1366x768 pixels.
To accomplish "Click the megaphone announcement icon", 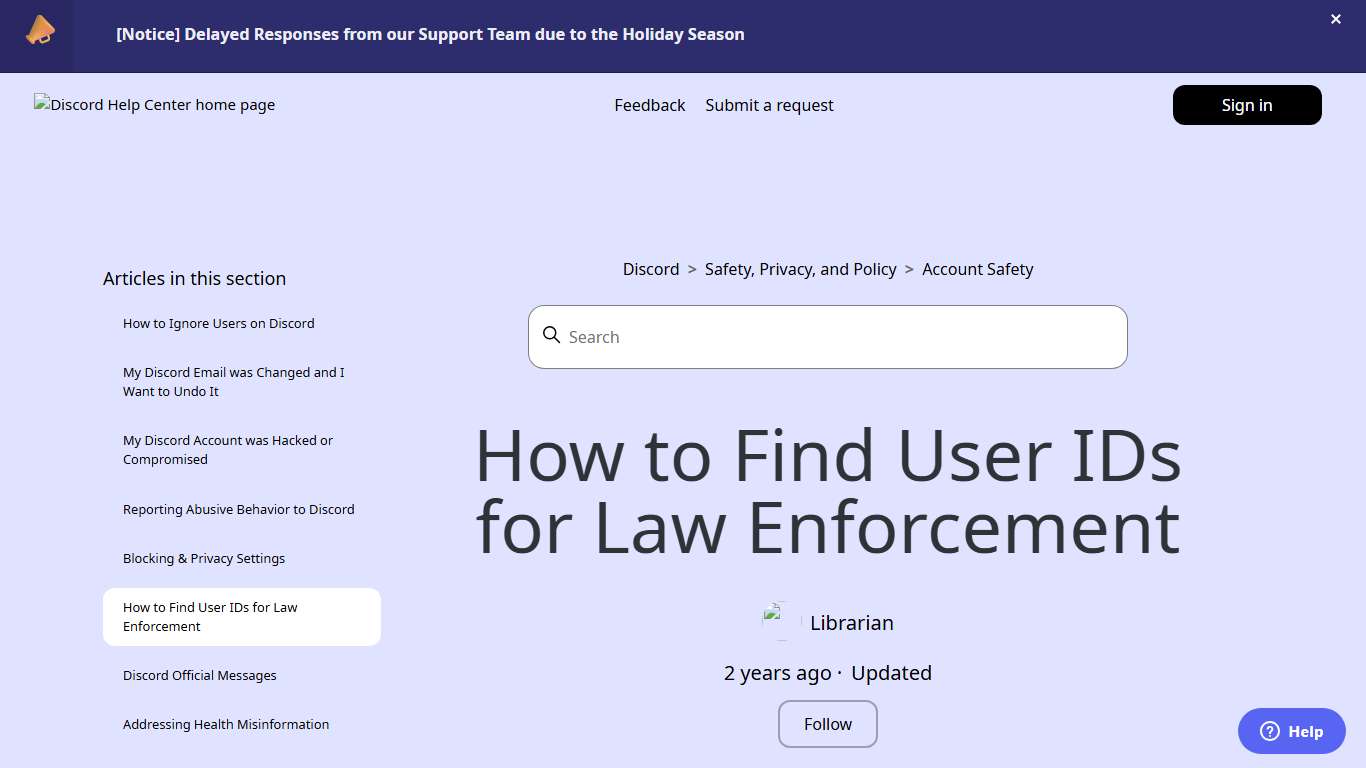I will tap(38, 30).
